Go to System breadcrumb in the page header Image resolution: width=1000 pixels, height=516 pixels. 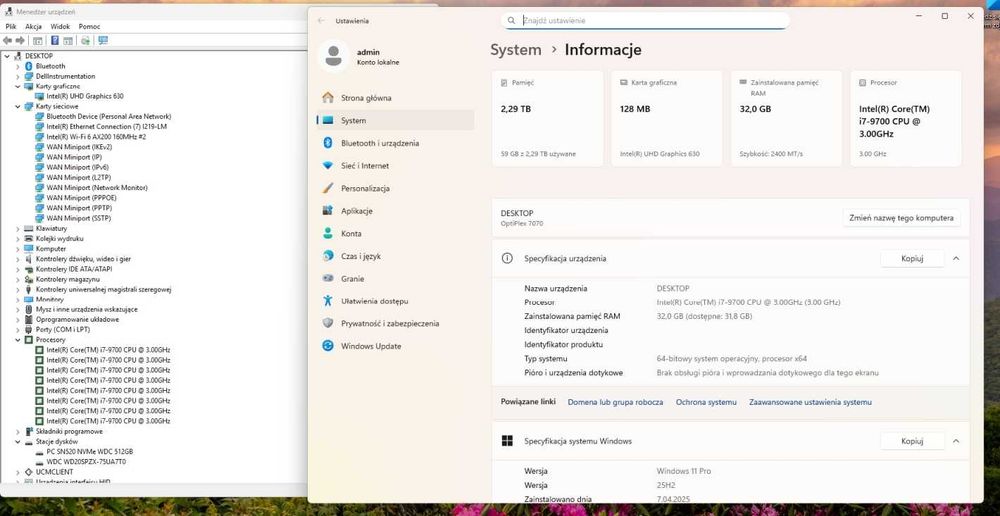coord(516,50)
